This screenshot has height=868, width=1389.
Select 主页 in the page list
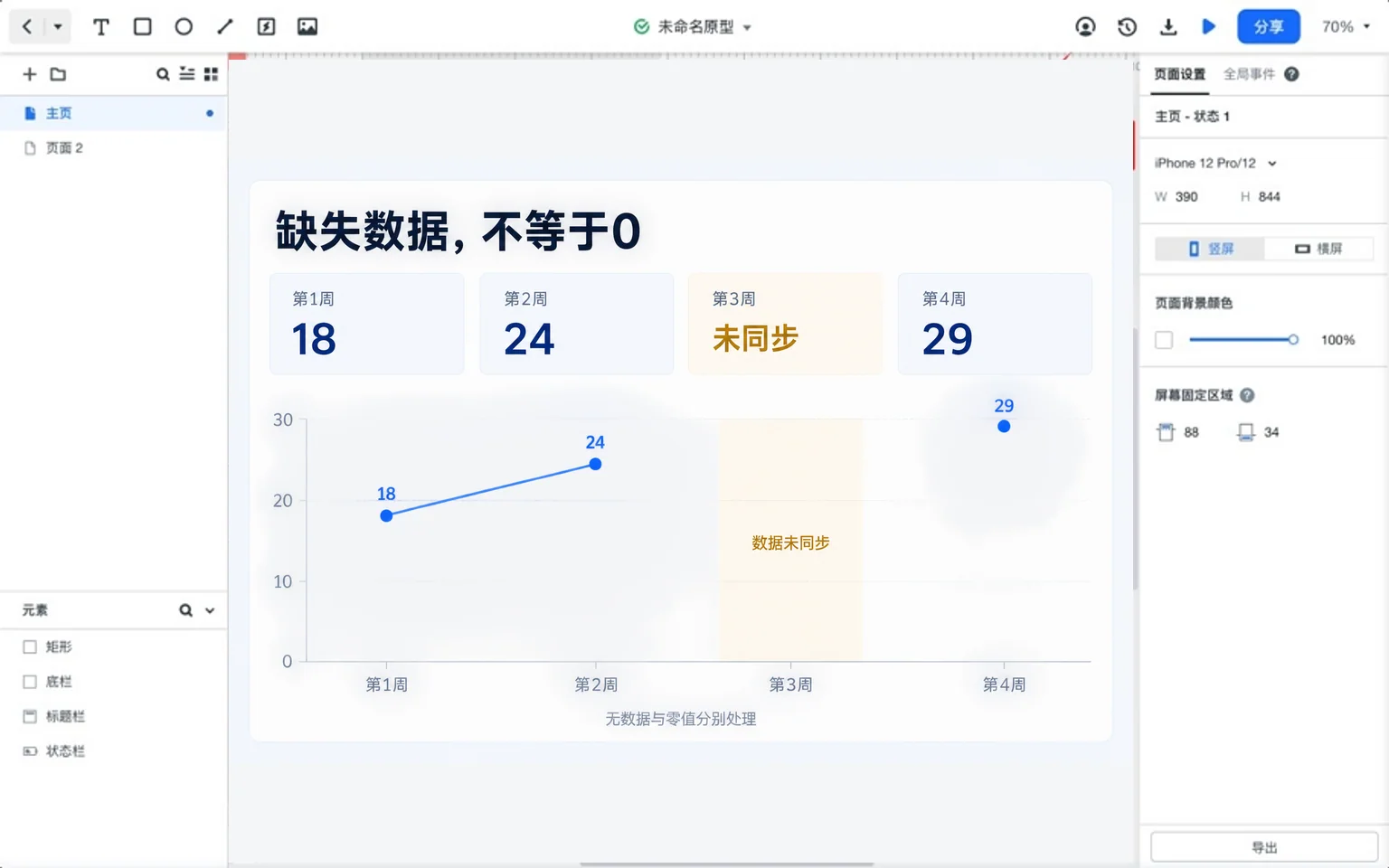coord(113,113)
